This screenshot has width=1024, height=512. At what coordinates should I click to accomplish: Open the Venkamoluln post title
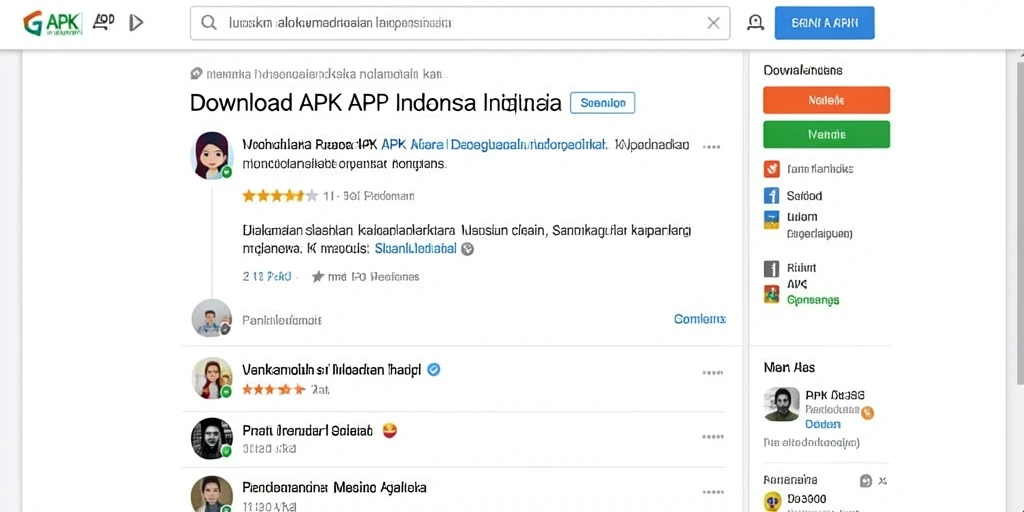(332, 370)
